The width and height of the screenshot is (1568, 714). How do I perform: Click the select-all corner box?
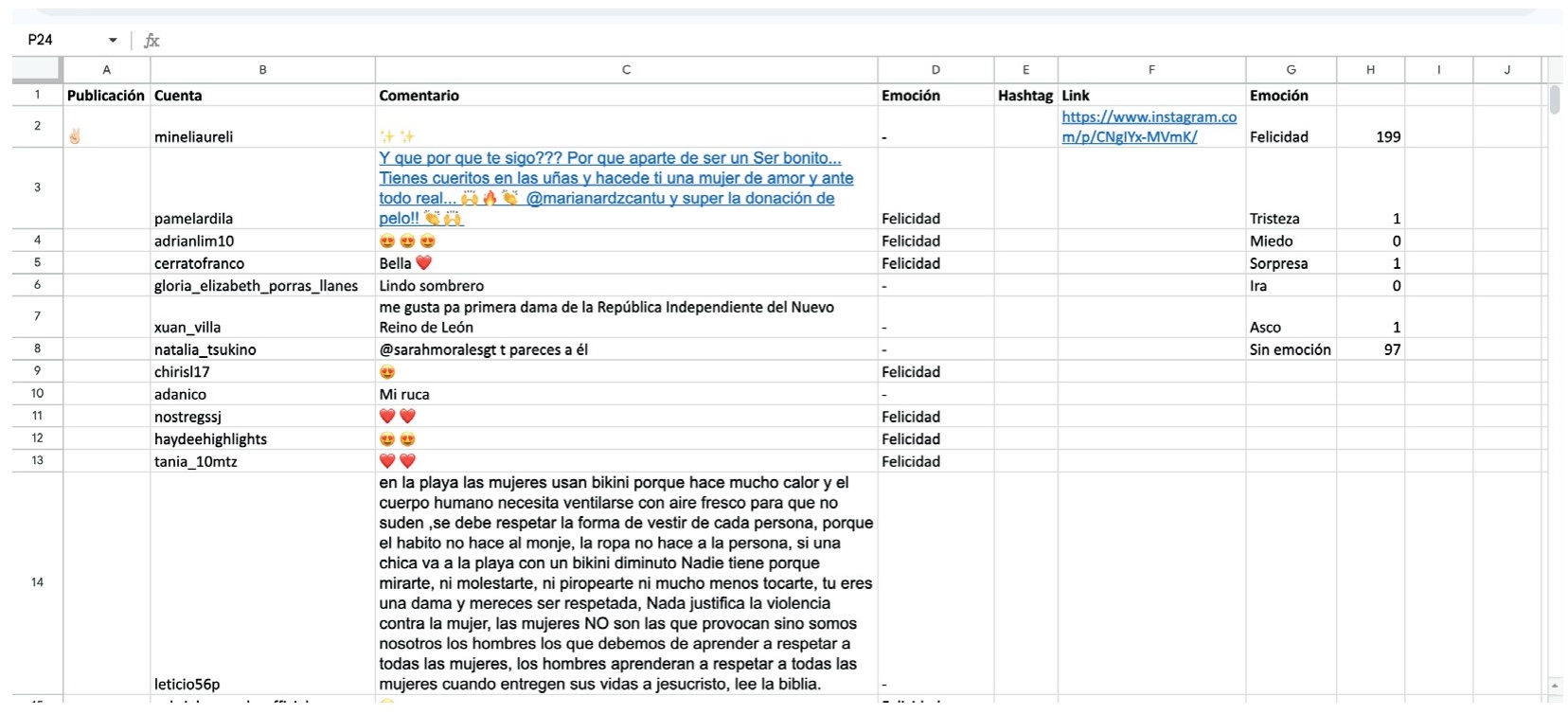point(37,69)
